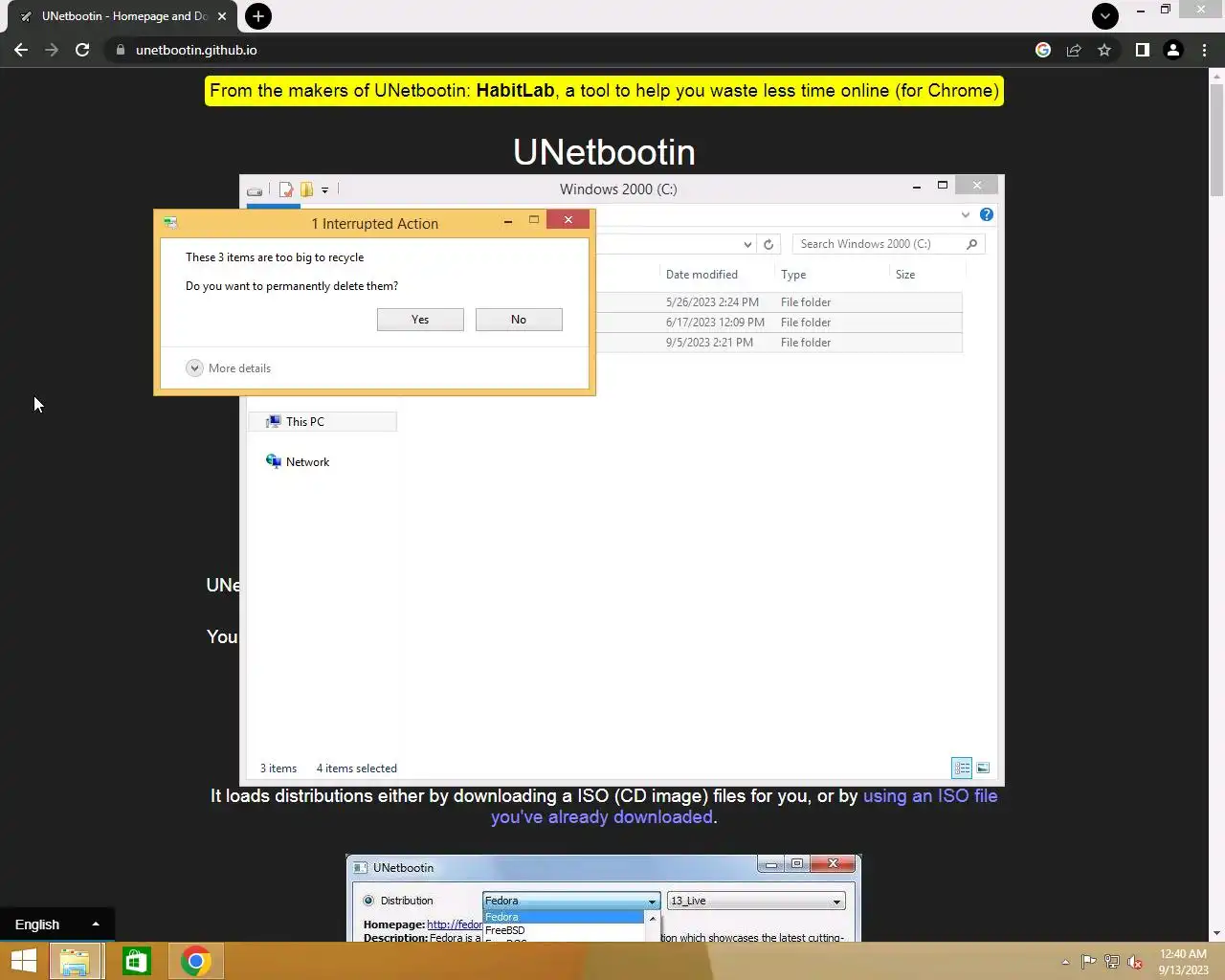The height and width of the screenshot is (980, 1225).
Task: Open the HabitLab link in the yellow banner
Action: point(515,91)
